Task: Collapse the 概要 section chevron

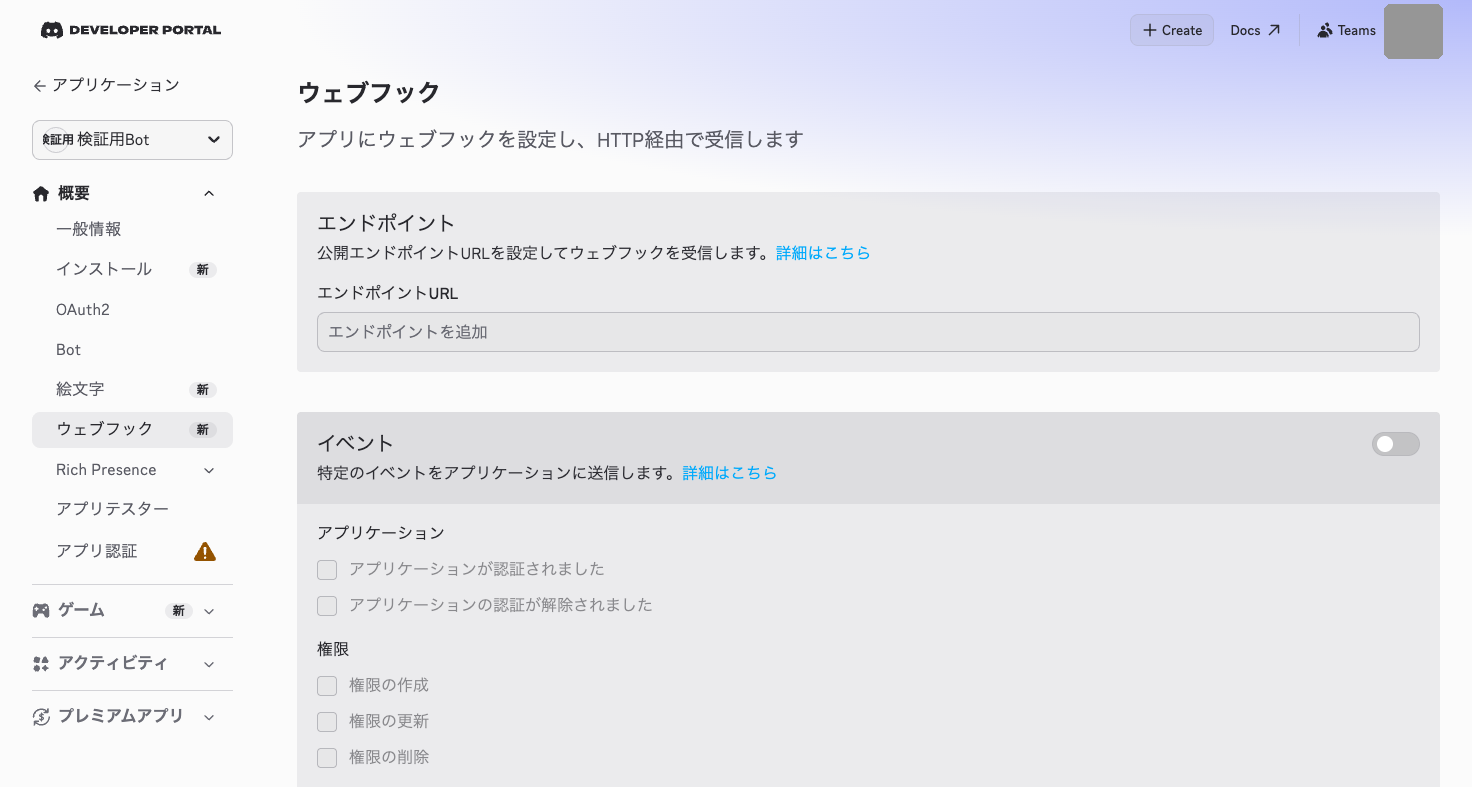Action: click(x=209, y=193)
